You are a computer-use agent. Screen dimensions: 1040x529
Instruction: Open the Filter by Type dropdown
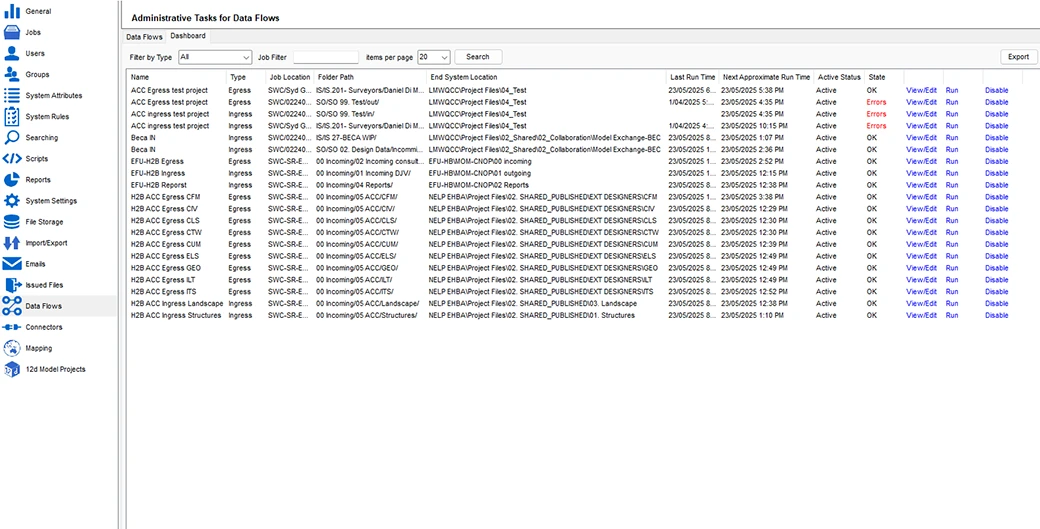click(x=215, y=57)
